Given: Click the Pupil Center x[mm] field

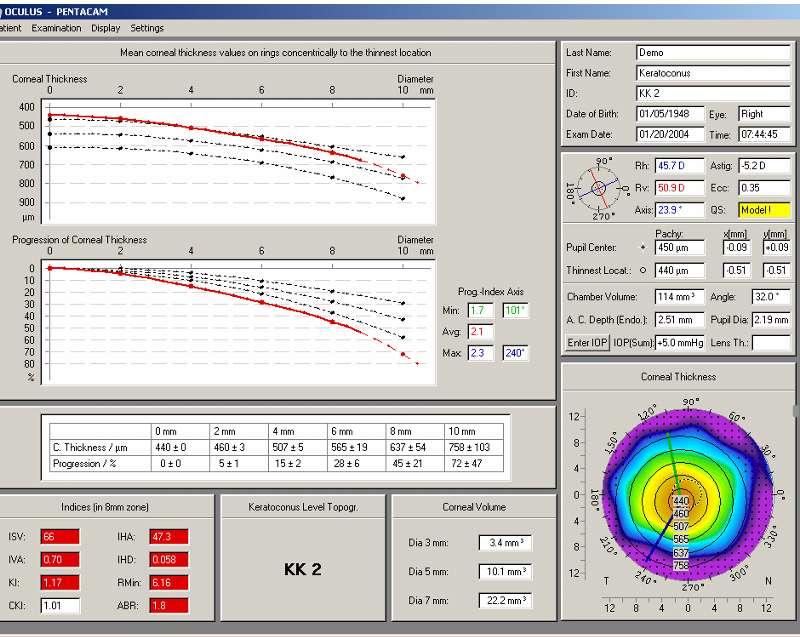Looking at the screenshot, I should [x=737, y=247].
